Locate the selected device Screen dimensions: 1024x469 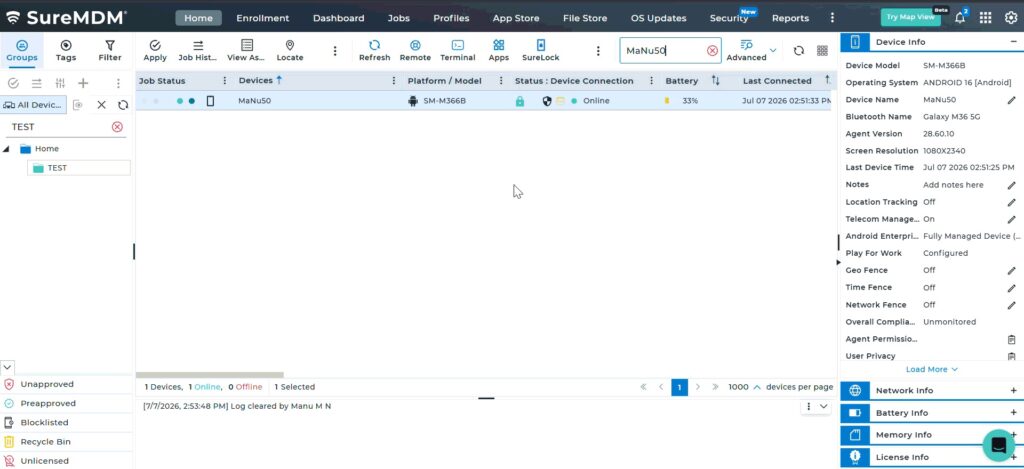coord(290,50)
